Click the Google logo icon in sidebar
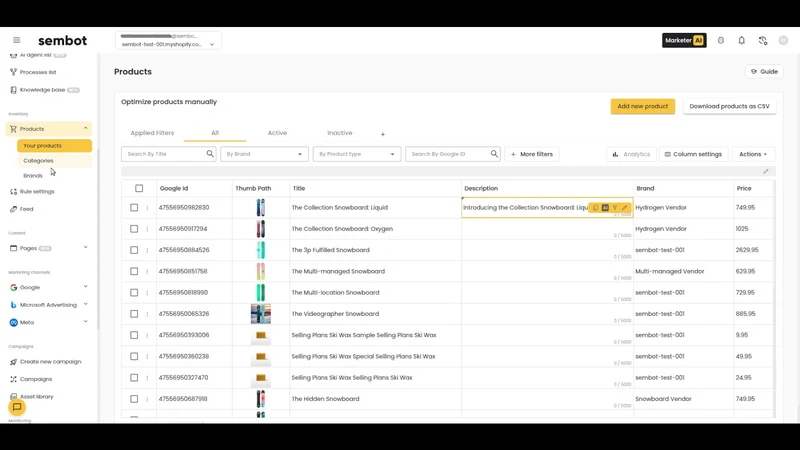The height and width of the screenshot is (450, 800). click(x=13, y=288)
